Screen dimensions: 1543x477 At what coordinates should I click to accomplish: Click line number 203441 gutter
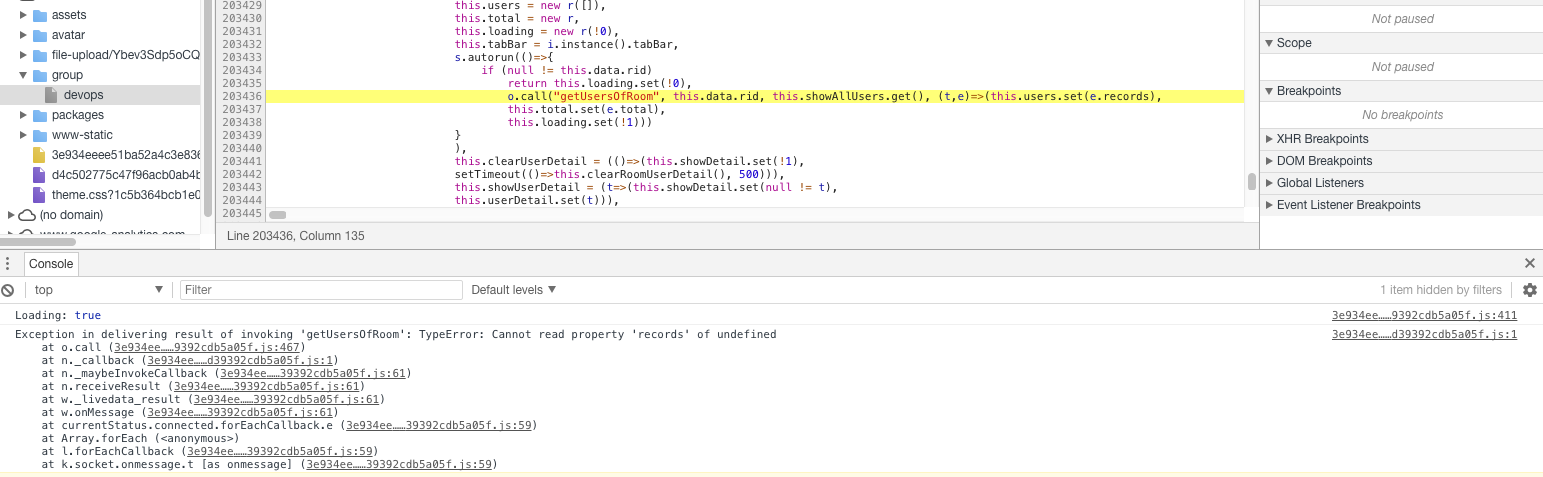241,161
